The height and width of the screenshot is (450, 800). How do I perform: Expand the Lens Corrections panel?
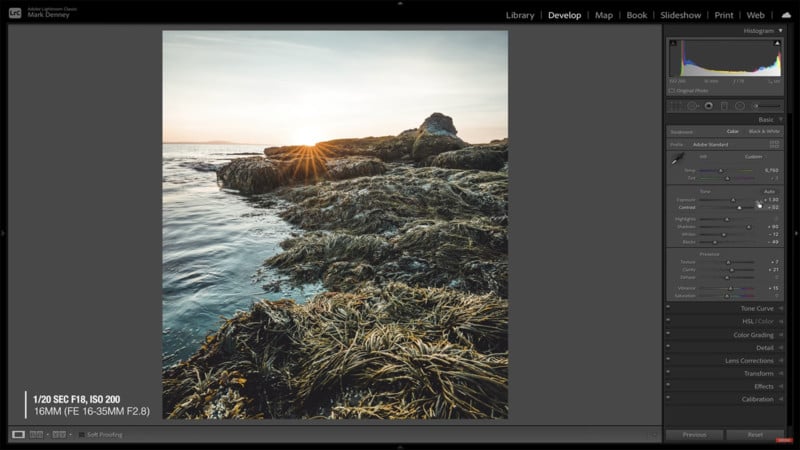[749, 360]
